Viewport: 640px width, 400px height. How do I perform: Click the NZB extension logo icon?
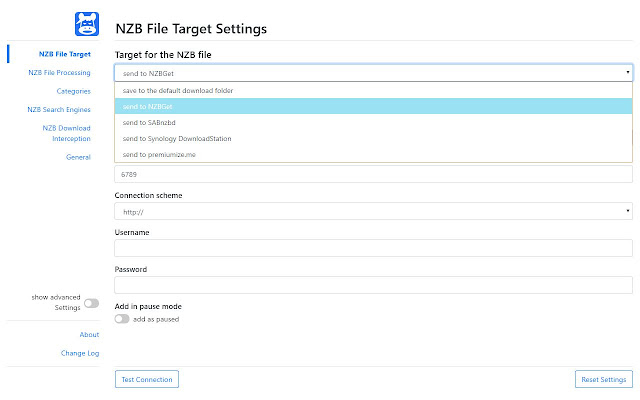[x=87, y=24]
